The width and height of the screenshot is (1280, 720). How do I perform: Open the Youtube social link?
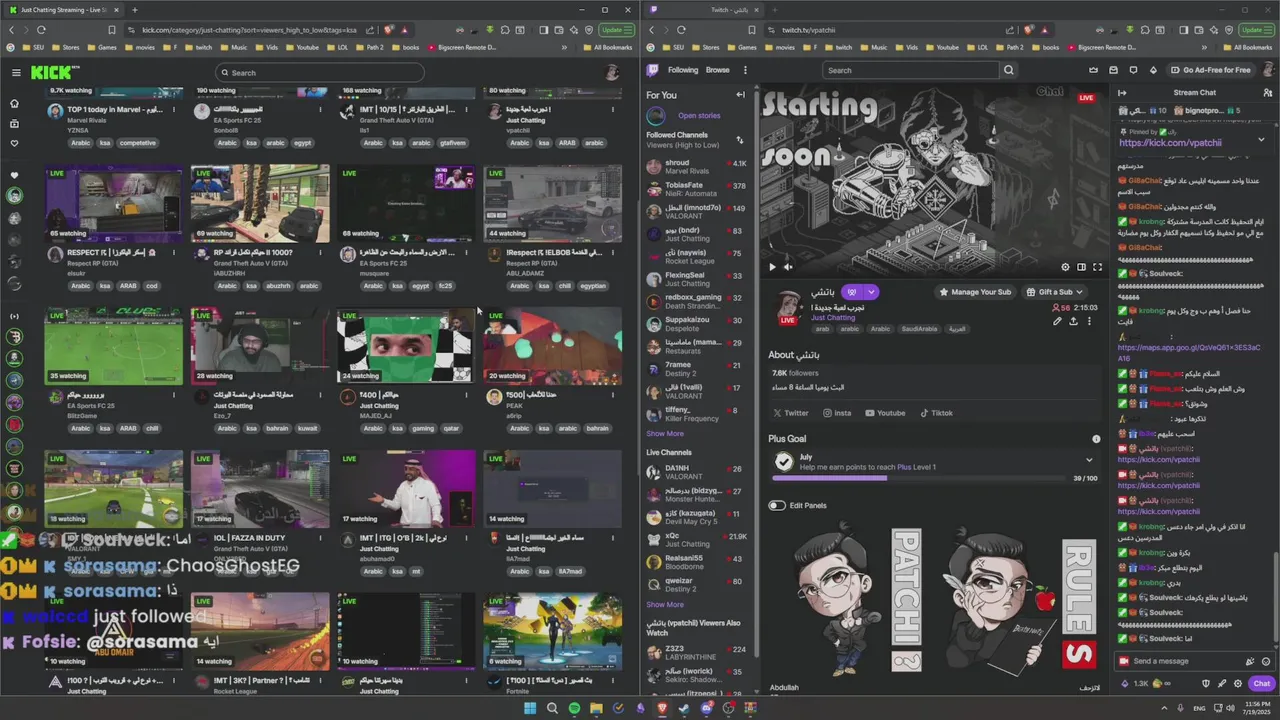[x=885, y=413]
